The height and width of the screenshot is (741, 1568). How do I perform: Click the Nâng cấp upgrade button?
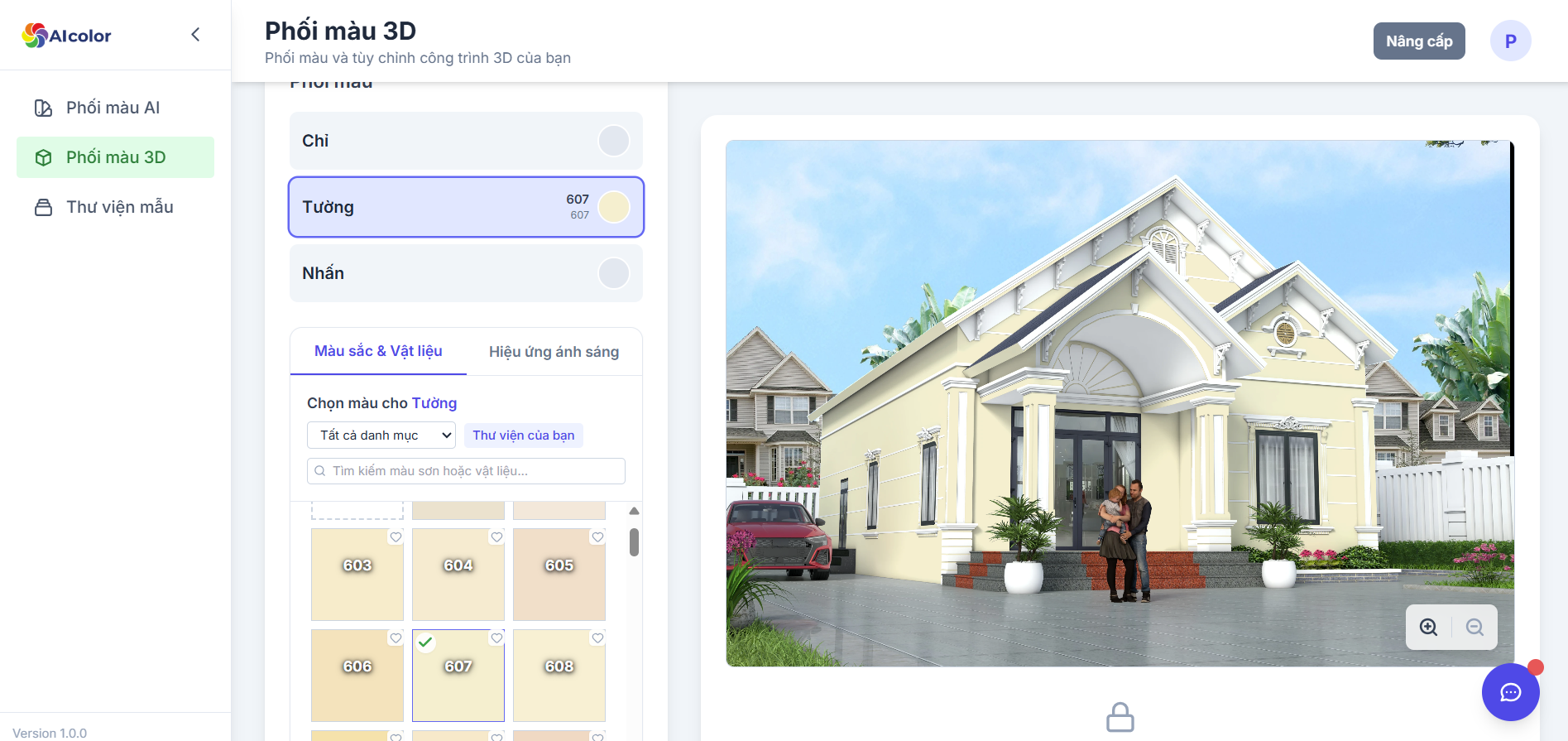(1419, 41)
